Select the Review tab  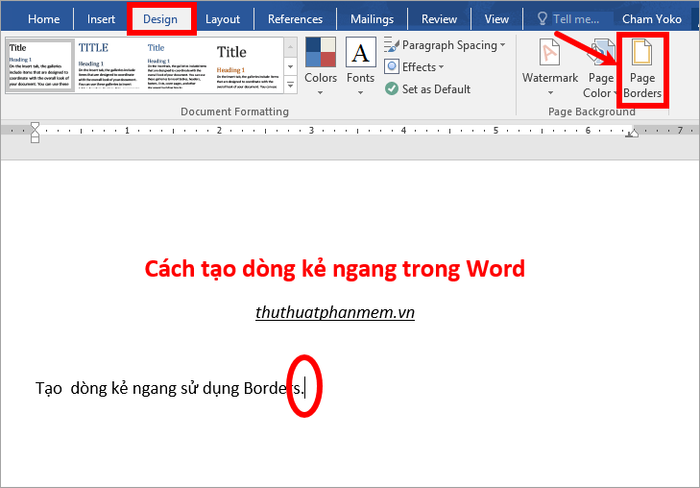tap(439, 18)
